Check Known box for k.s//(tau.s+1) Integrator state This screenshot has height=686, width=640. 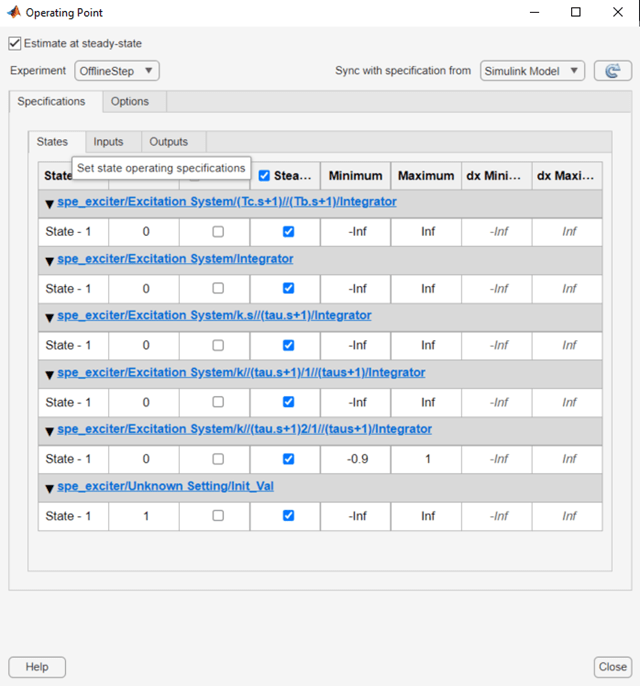[x=218, y=345]
